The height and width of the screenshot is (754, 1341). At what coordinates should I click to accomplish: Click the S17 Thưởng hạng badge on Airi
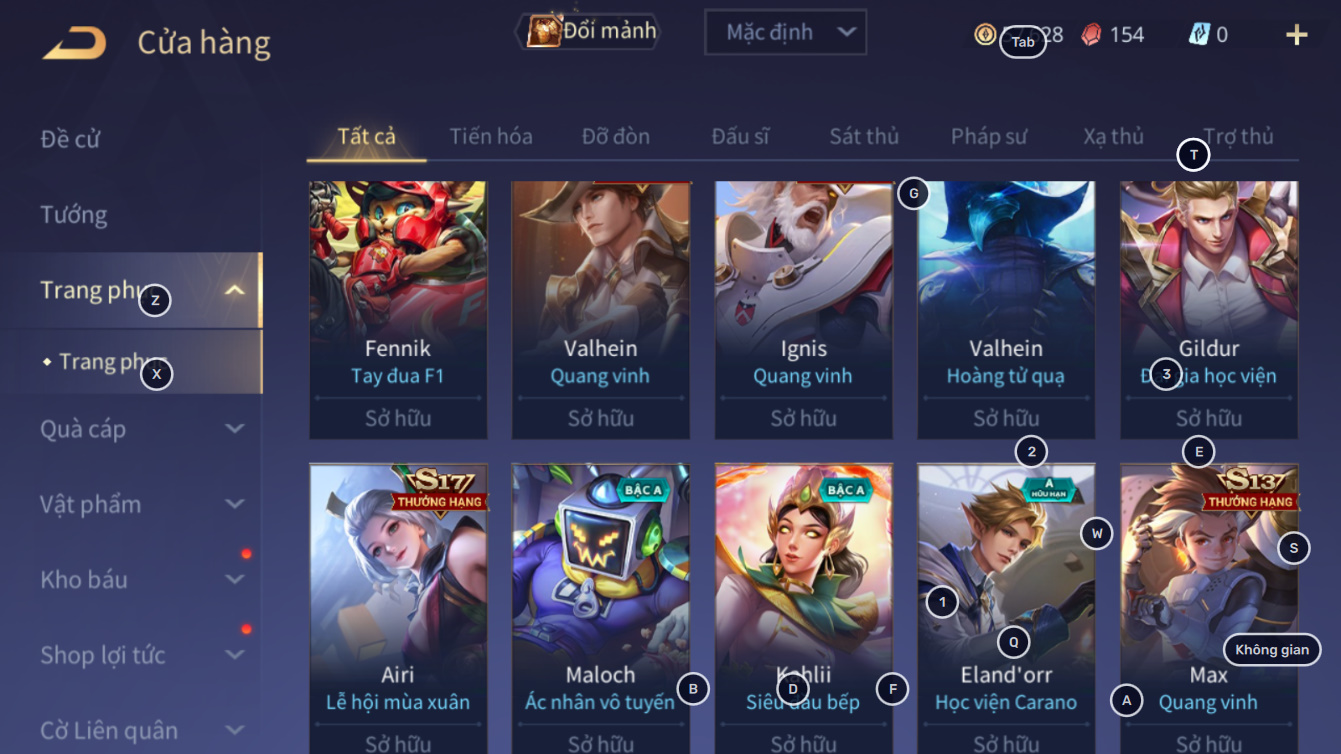point(439,488)
